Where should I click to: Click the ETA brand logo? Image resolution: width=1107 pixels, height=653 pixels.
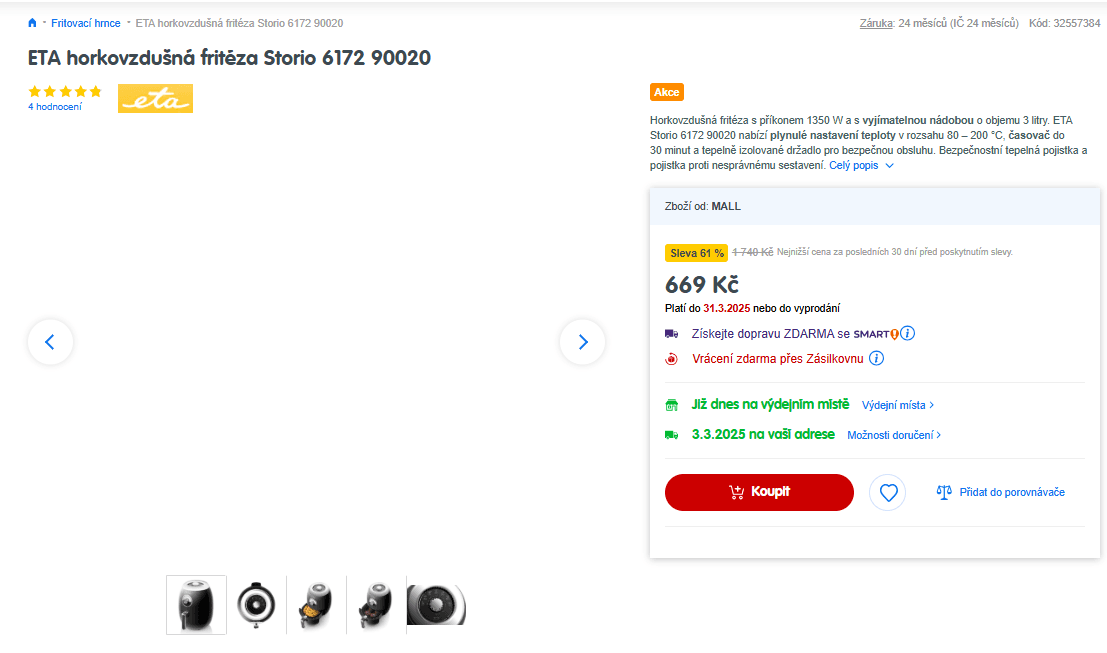[x=155, y=98]
